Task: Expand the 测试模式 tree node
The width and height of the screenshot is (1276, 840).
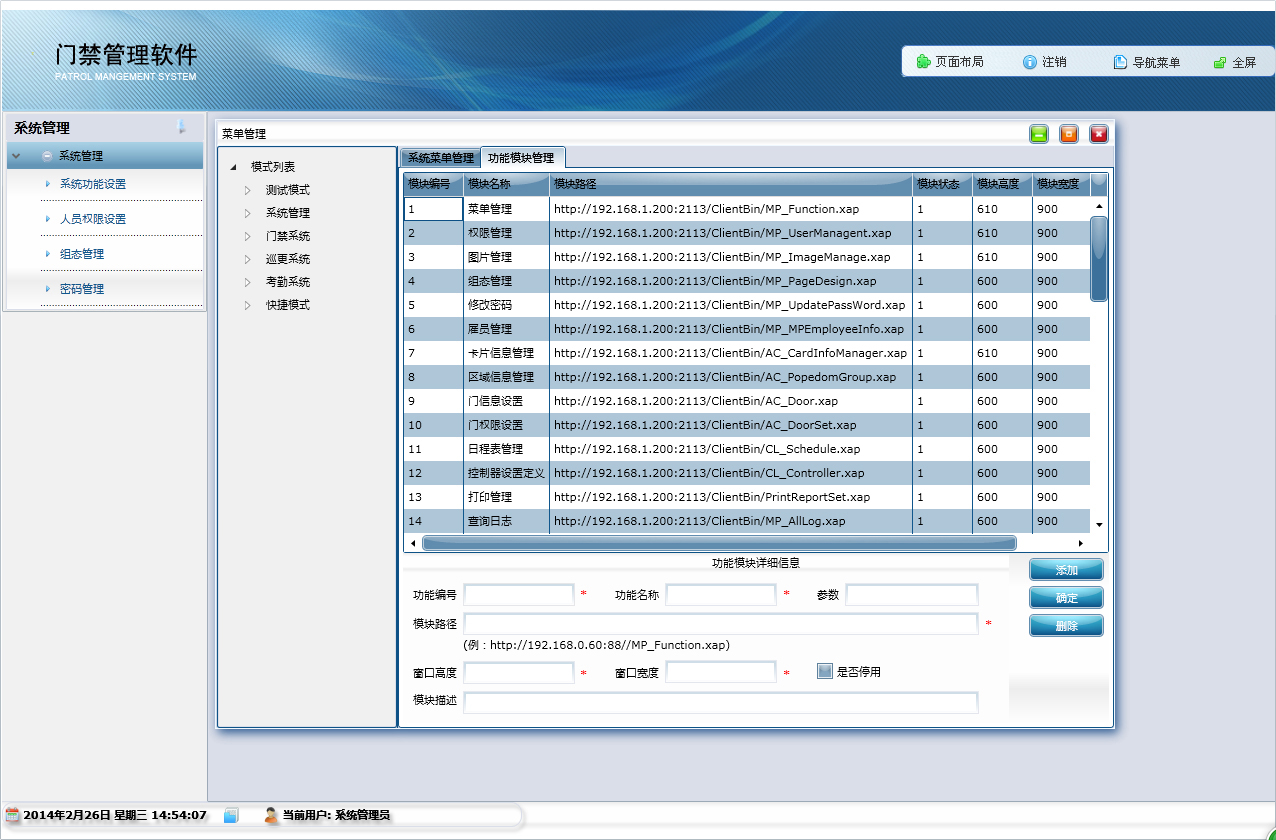Action: [x=248, y=190]
